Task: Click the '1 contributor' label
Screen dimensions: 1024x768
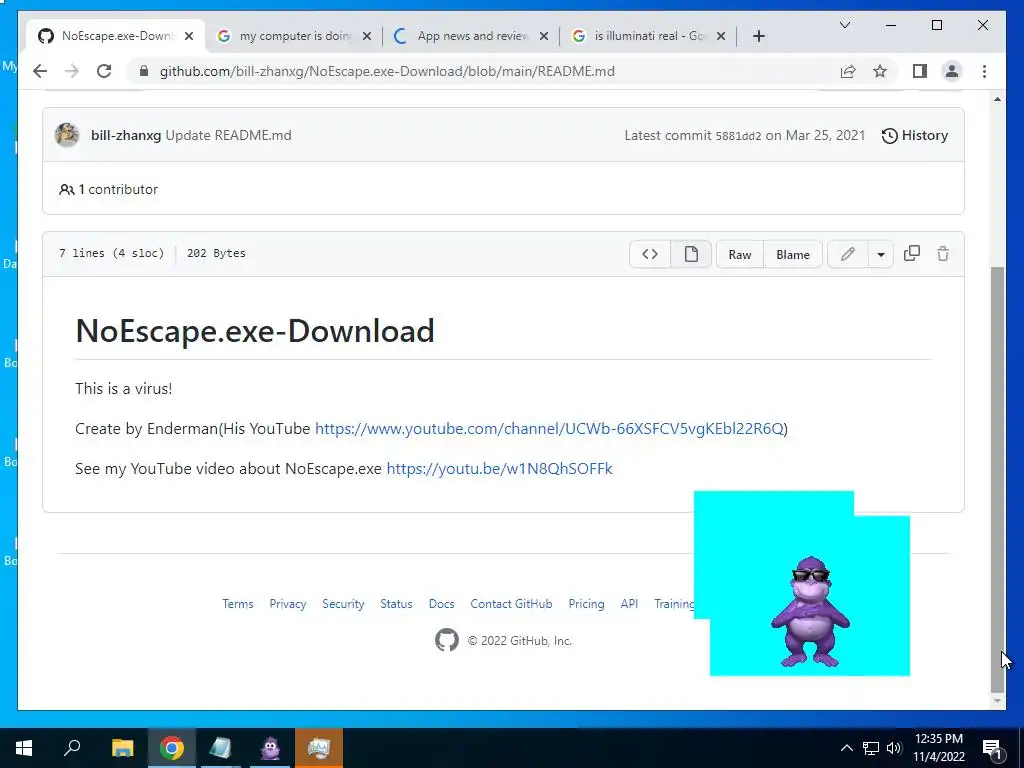Action: coord(108,189)
